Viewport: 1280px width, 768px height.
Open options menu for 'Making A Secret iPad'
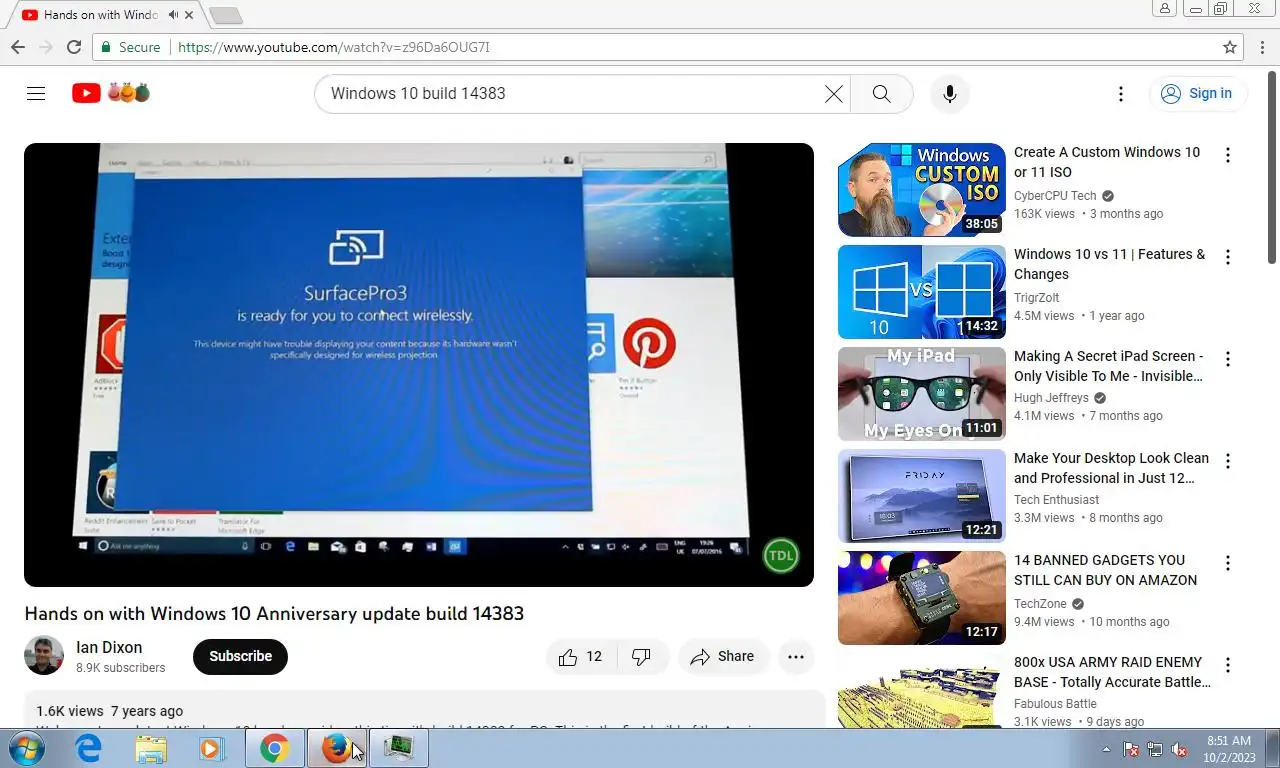(x=1228, y=359)
